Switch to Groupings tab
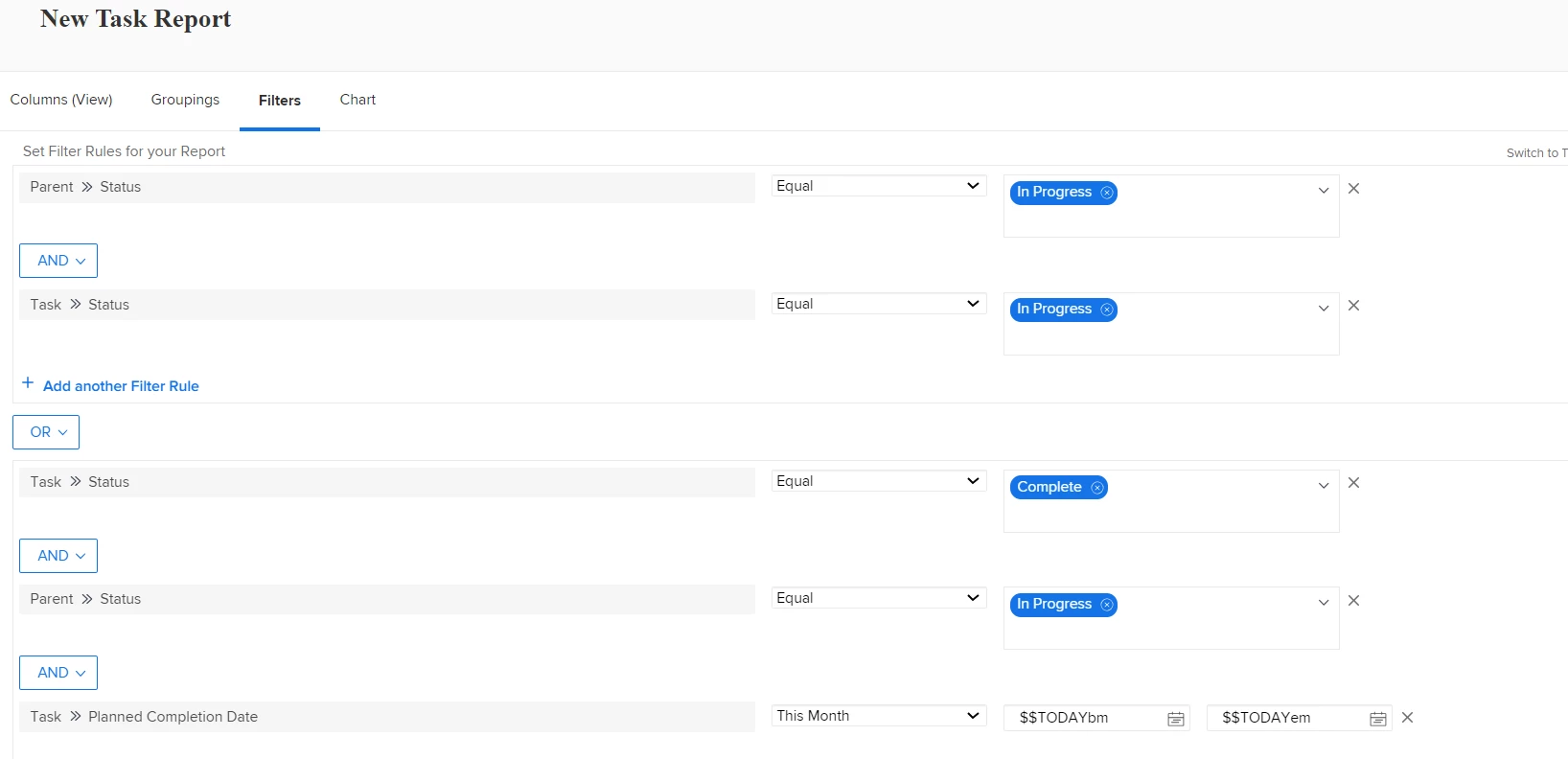Viewport: 1568px width, 759px height. click(185, 100)
